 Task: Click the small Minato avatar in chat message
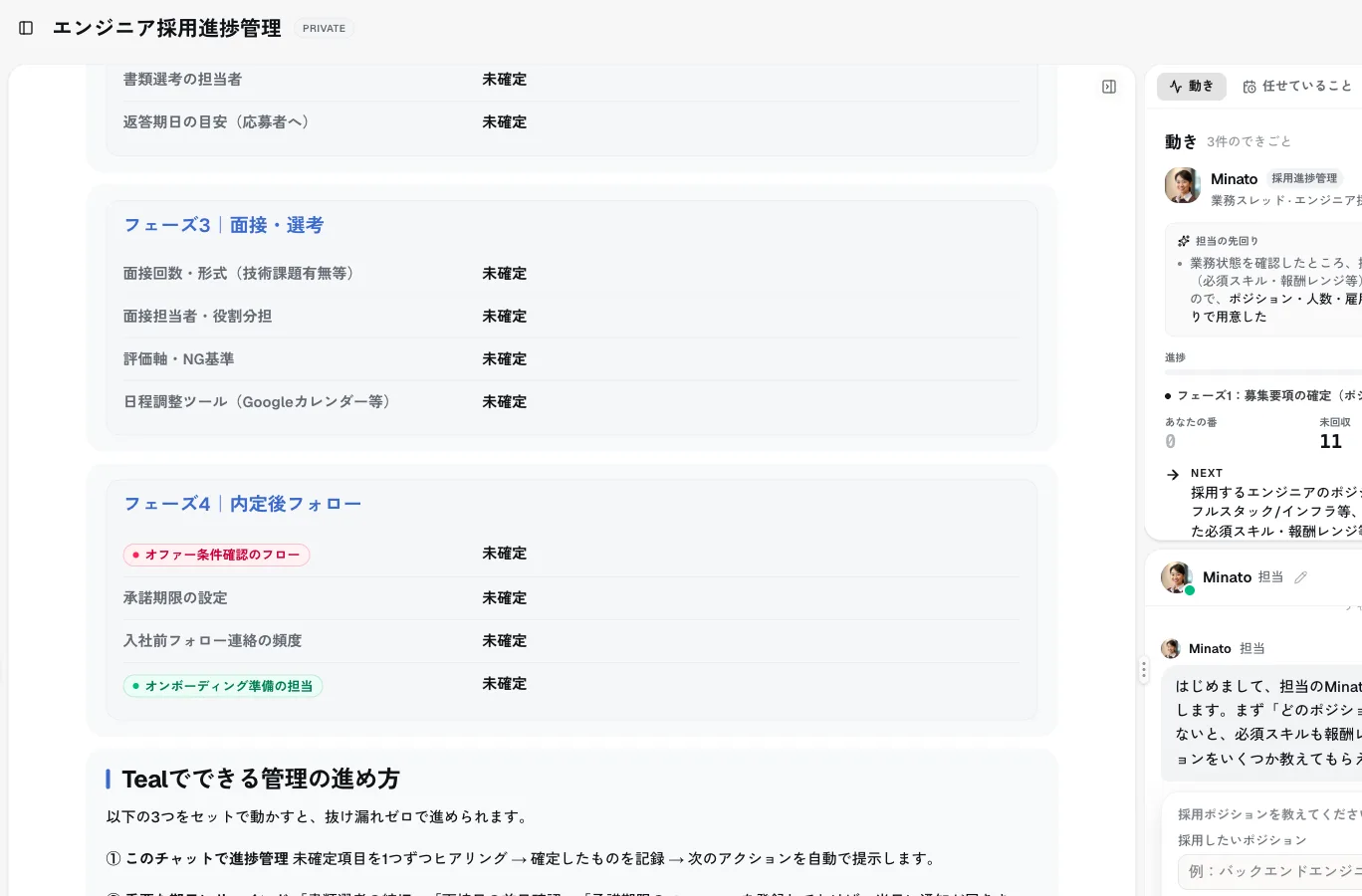pyautogui.click(x=1171, y=648)
